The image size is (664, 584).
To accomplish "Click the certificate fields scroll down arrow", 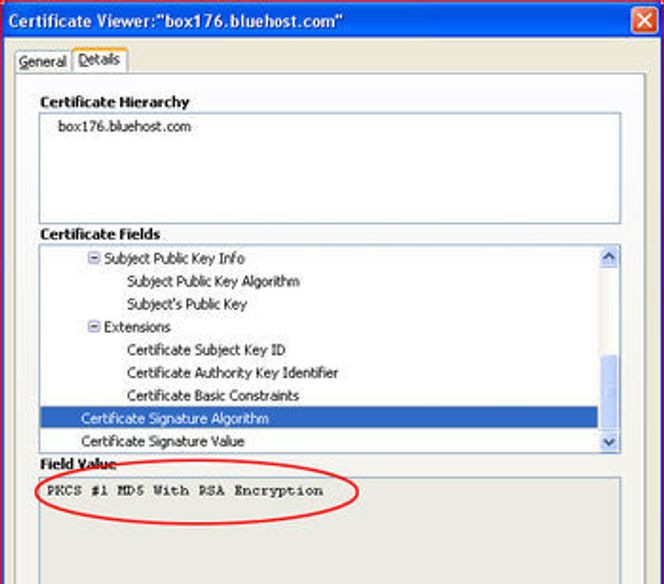I will pos(609,442).
